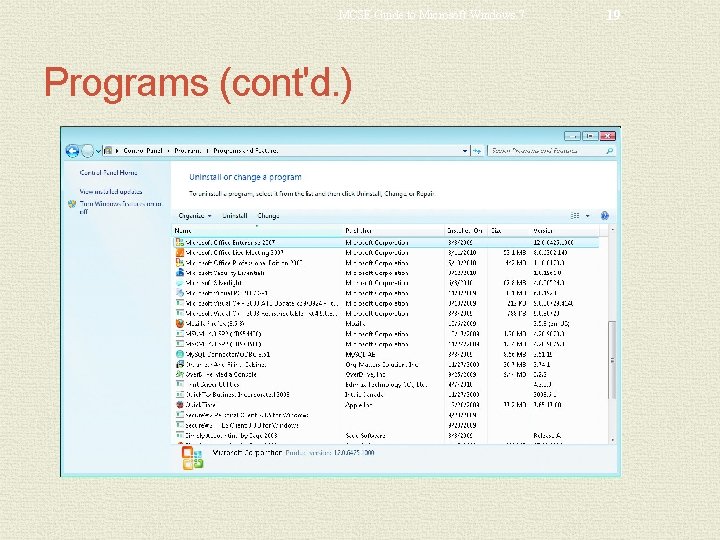The image size is (720, 540).
Task: Click the Release A version cell
Action: (547, 435)
